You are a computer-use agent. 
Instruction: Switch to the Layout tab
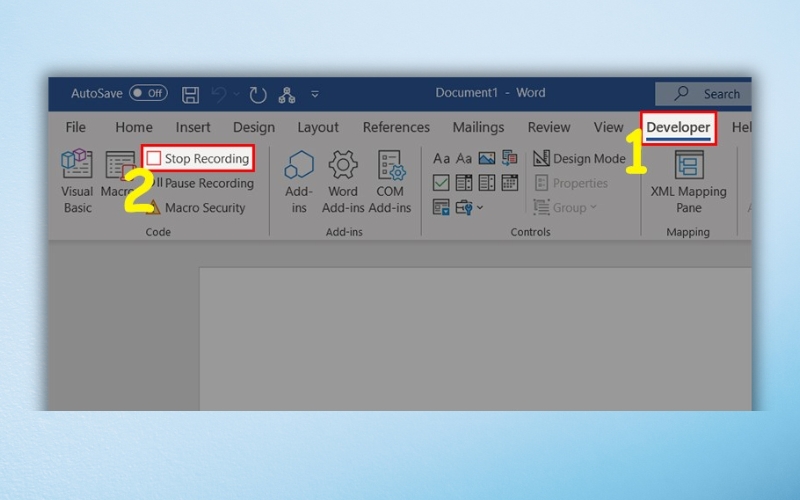pos(318,127)
